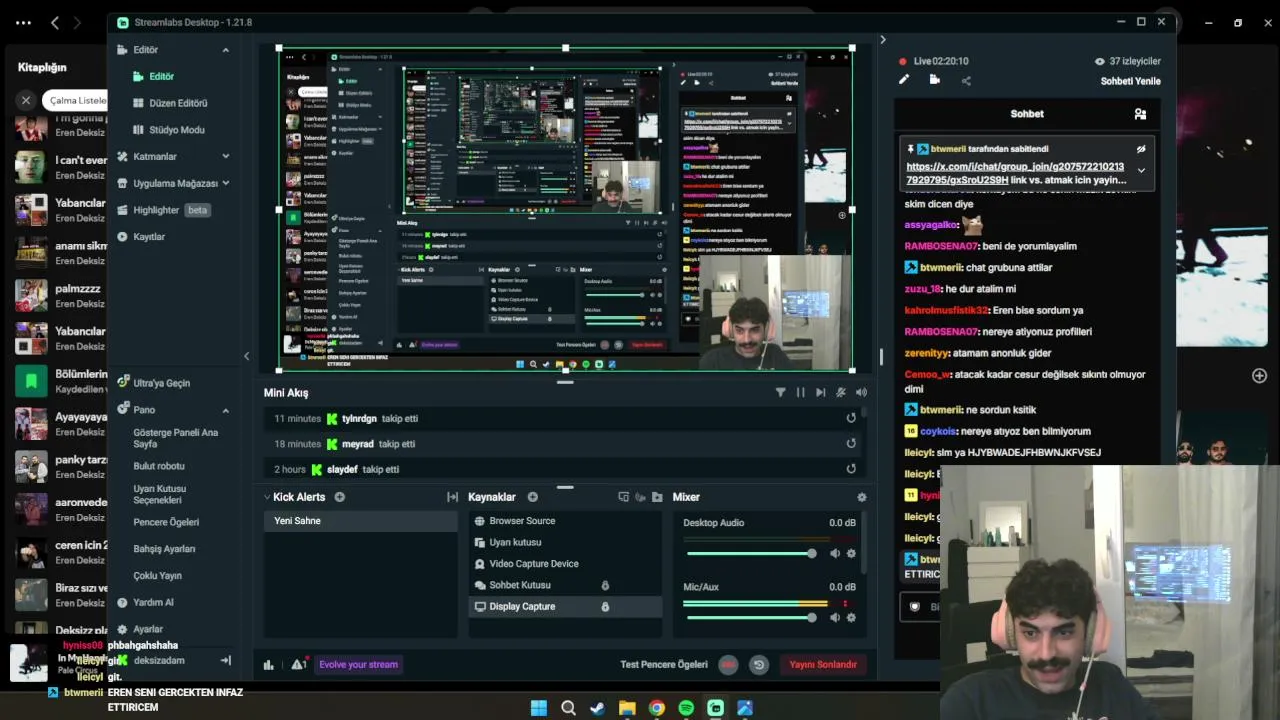1280x720 pixels.
Task: Toggle Mini Akış alert volume icon
Action: coord(861,393)
